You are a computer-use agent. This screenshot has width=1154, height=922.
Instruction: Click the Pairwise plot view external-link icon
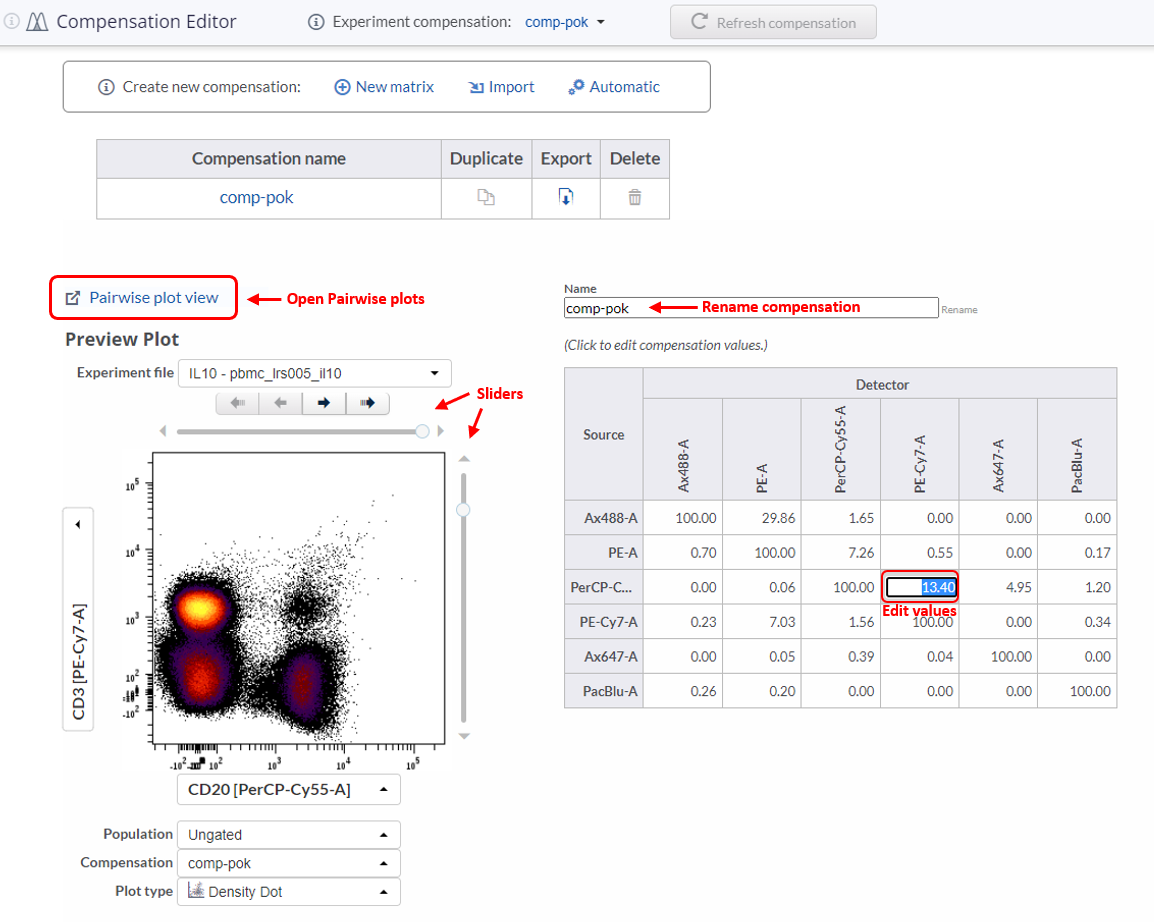(x=73, y=298)
